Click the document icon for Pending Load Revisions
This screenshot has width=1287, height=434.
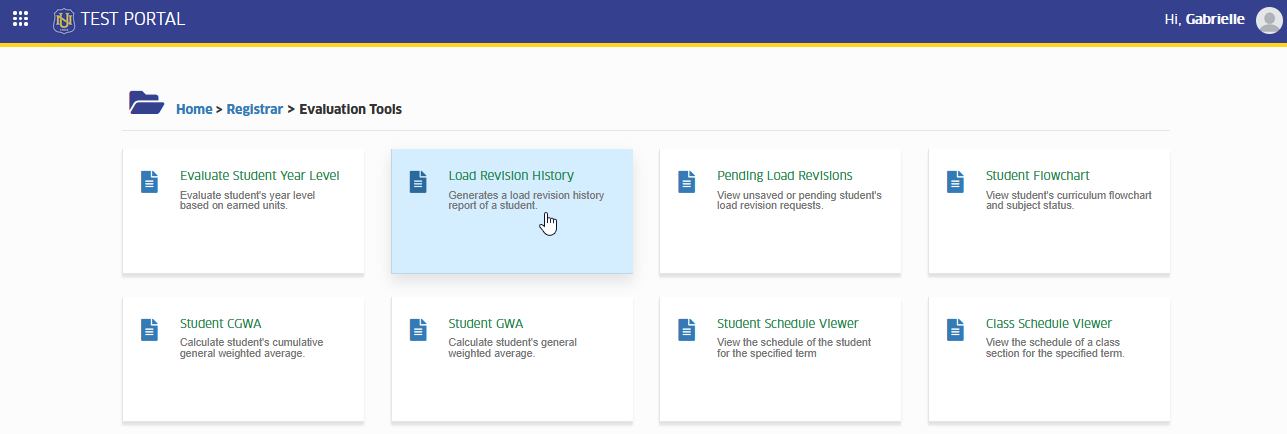coord(687,182)
